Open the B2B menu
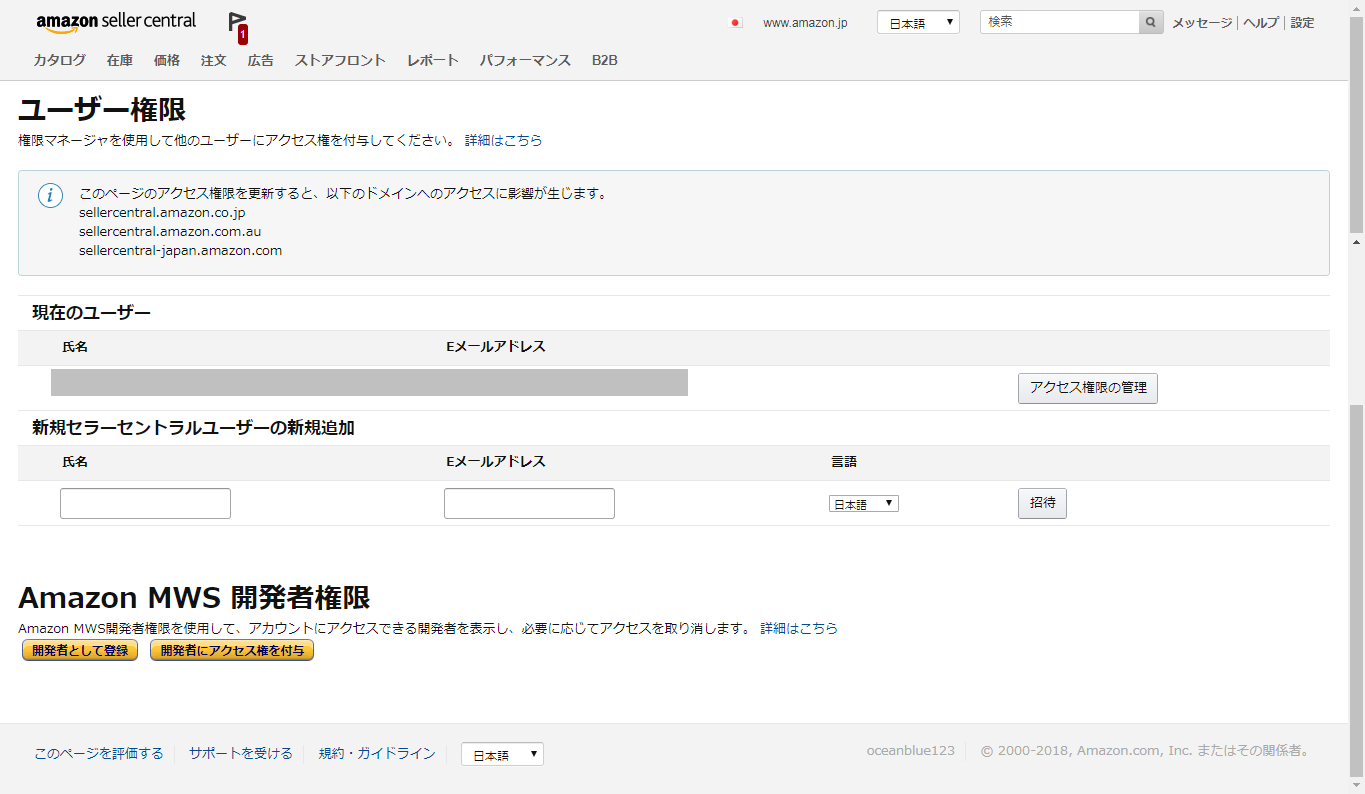The width and height of the screenshot is (1365, 794). click(605, 60)
